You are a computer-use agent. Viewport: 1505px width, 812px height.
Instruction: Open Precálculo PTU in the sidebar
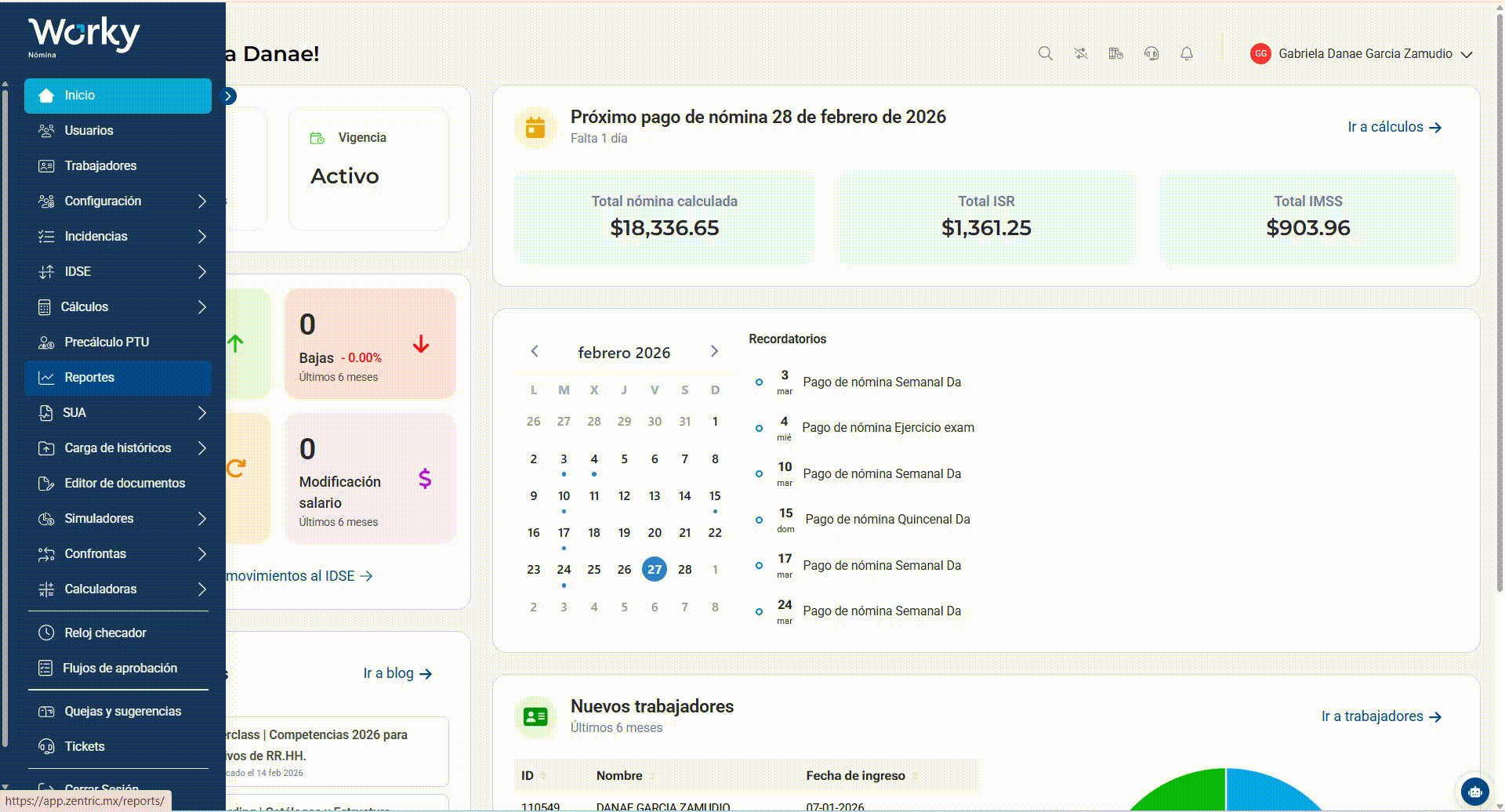118,343
